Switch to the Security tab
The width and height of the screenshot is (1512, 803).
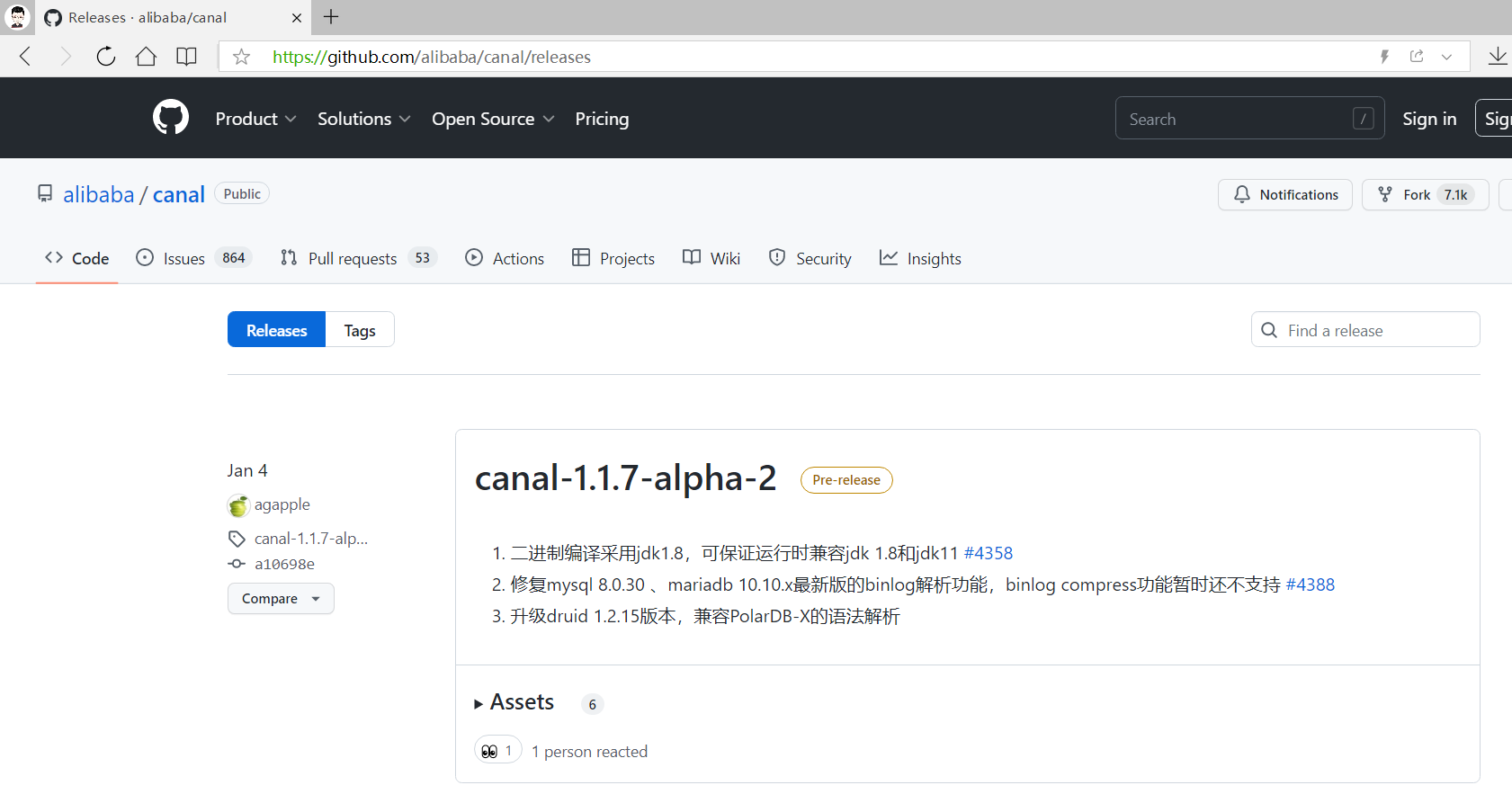(x=810, y=258)
